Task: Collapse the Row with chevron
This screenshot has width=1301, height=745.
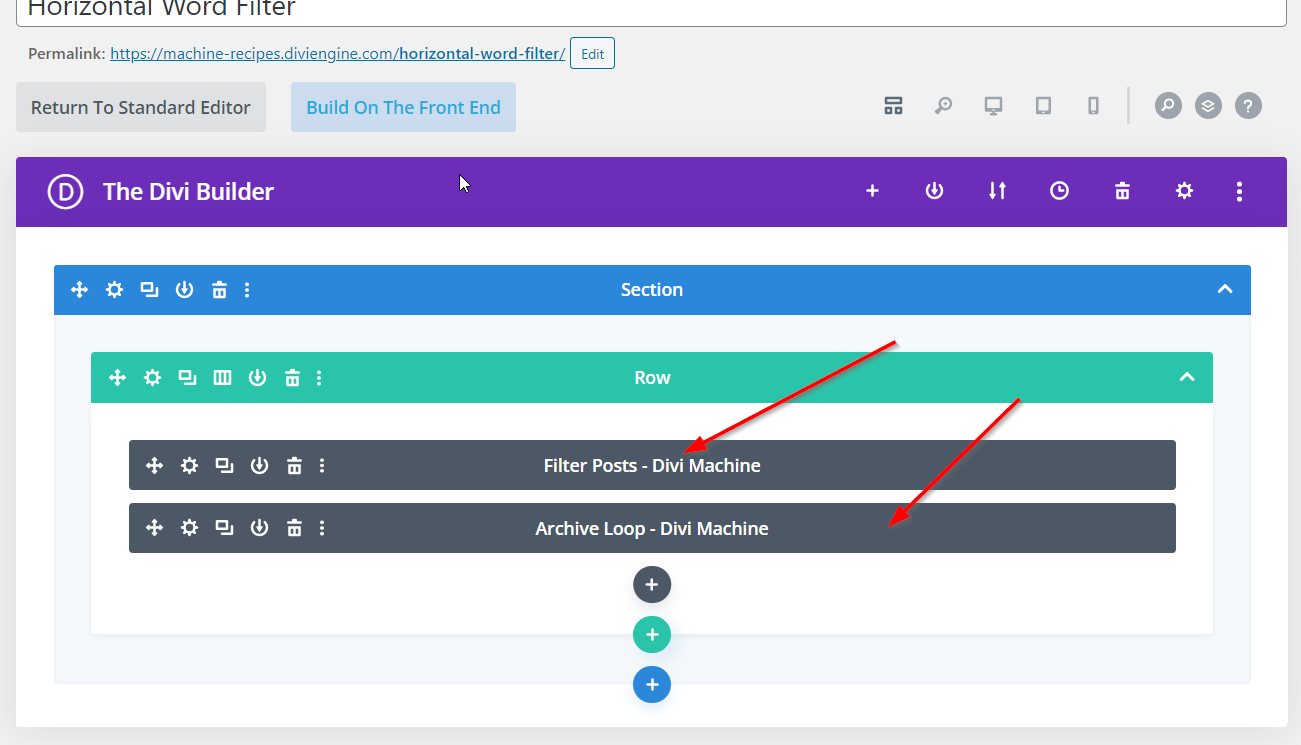Action: tap(1186, 378)
